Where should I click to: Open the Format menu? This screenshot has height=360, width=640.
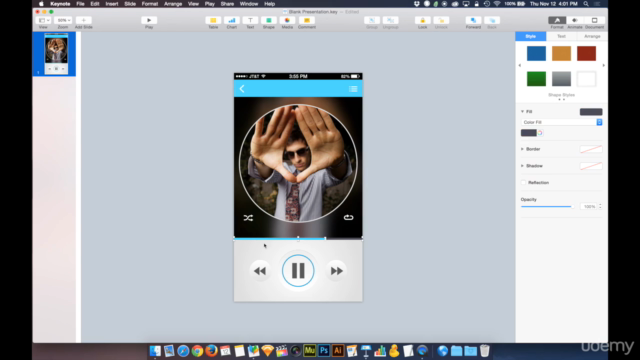tap(150, 4)
